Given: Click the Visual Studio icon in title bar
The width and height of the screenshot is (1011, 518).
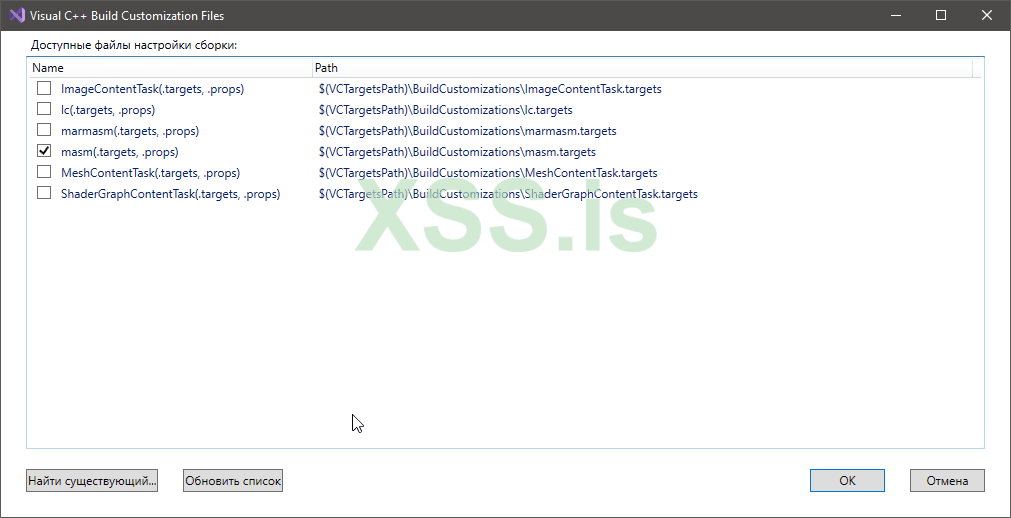Looking at the screenshot, I should point(17,15).
